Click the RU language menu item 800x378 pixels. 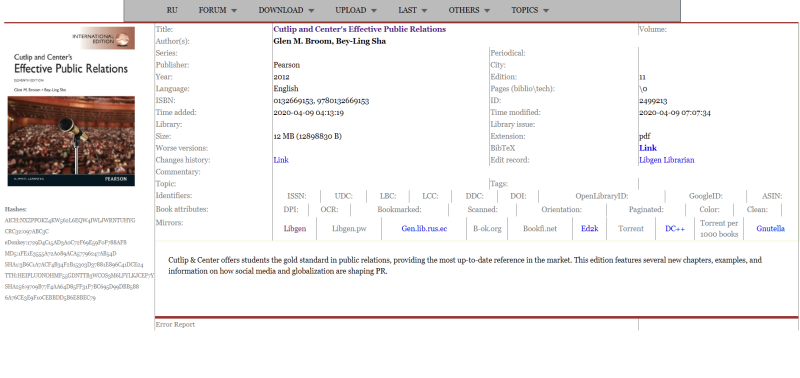(172, 10)
